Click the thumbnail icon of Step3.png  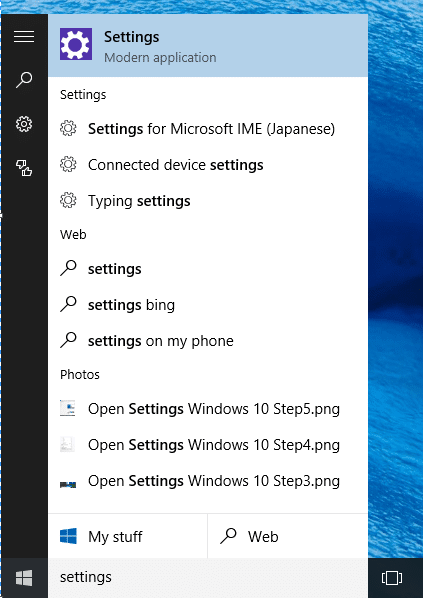coord(68,485)
